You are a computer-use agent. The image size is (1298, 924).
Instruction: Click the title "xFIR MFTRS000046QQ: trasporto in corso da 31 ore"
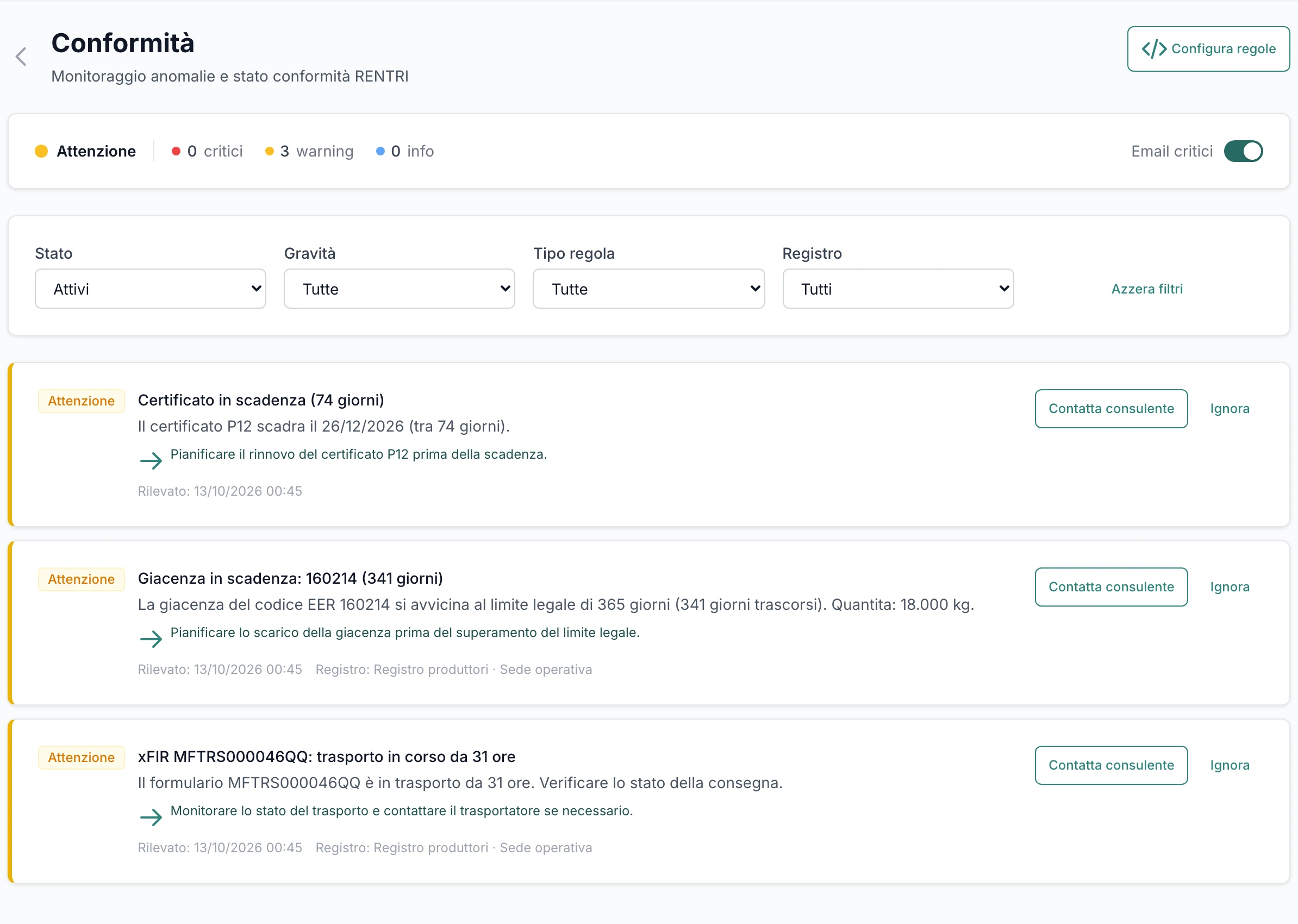click(x=327, y=756)
